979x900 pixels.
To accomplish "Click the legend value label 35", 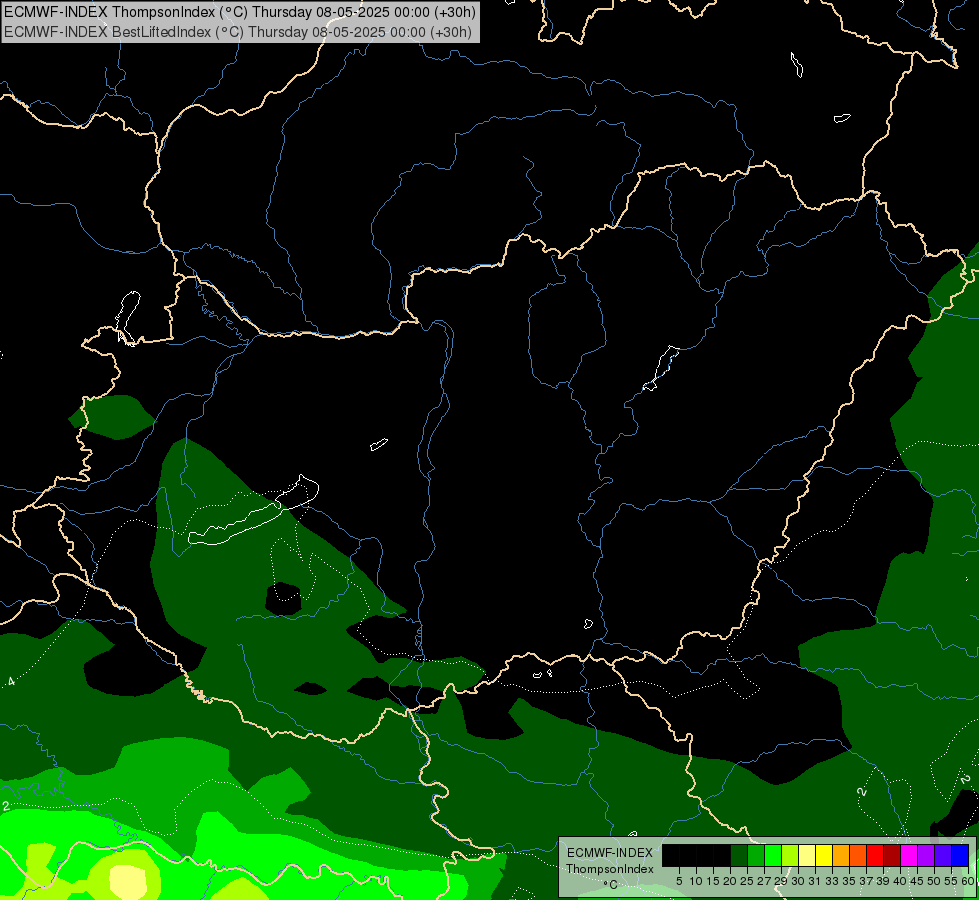I will pyautogui.click(x=849, y=881).
